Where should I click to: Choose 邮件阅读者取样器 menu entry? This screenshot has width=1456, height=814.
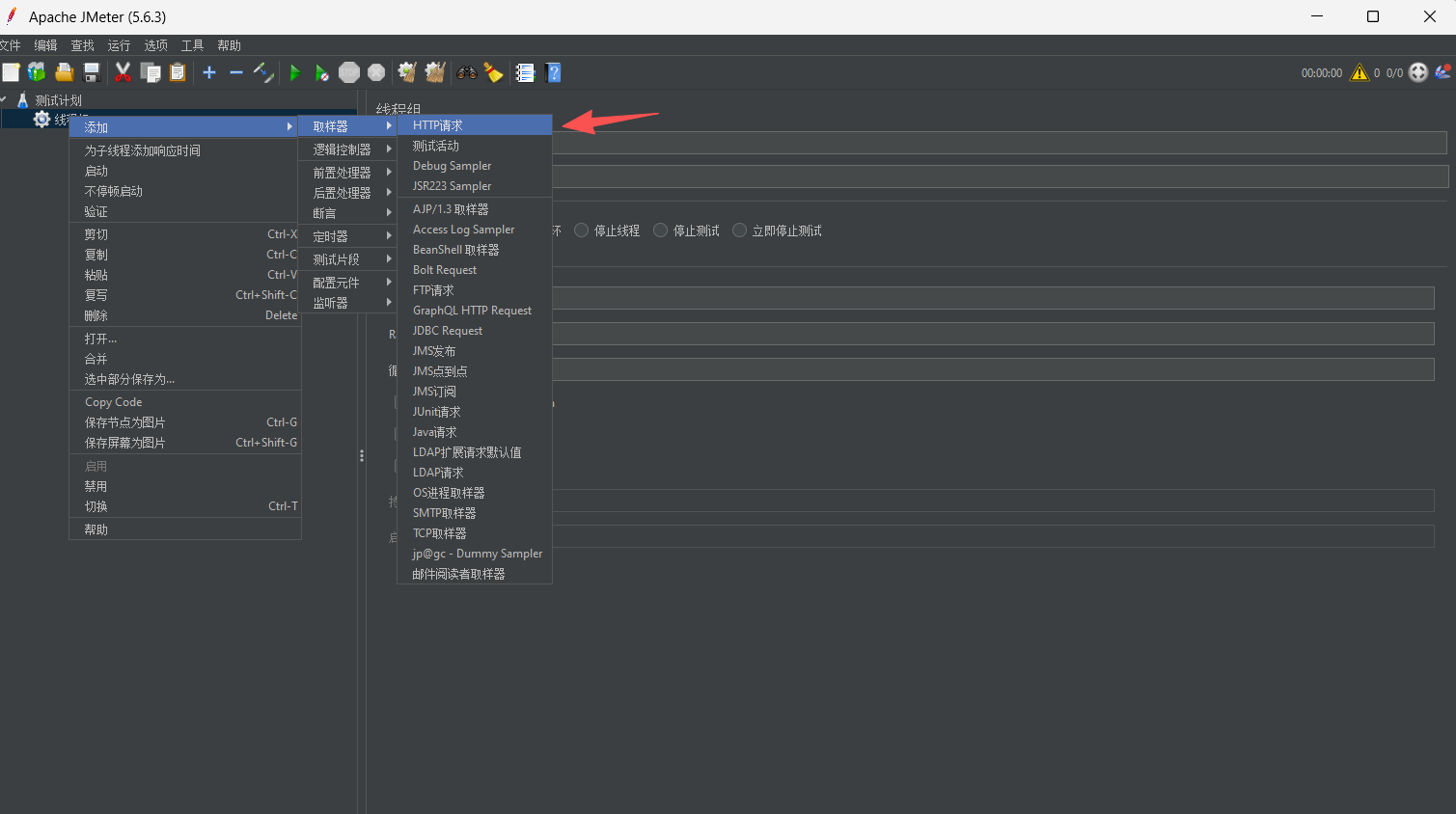[x=475, y=574]
